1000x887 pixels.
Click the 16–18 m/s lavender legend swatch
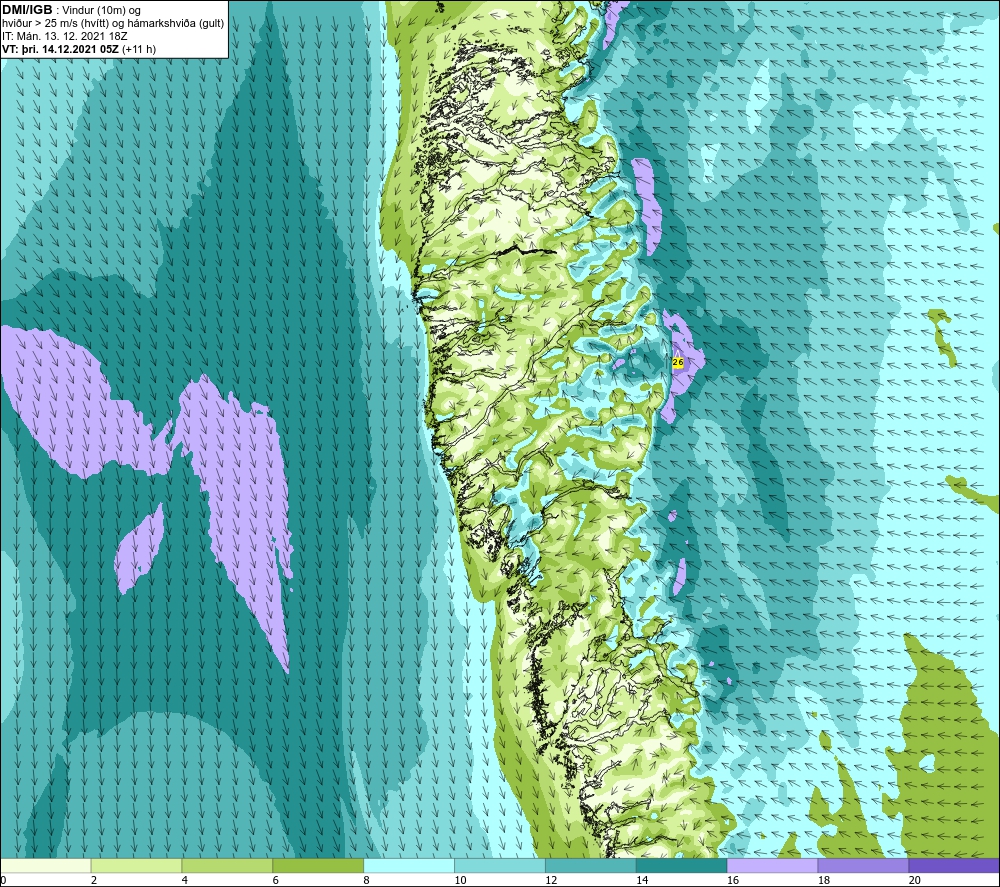772,866
